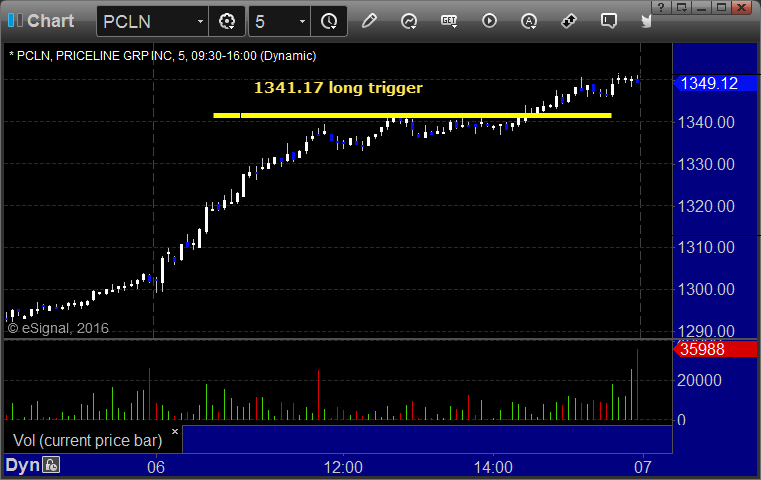The height and width of the screenshot is (480, 761).
Task: Click the PCLN PRICELINE GRP INC chart title
Action: [x=163, y=56]
